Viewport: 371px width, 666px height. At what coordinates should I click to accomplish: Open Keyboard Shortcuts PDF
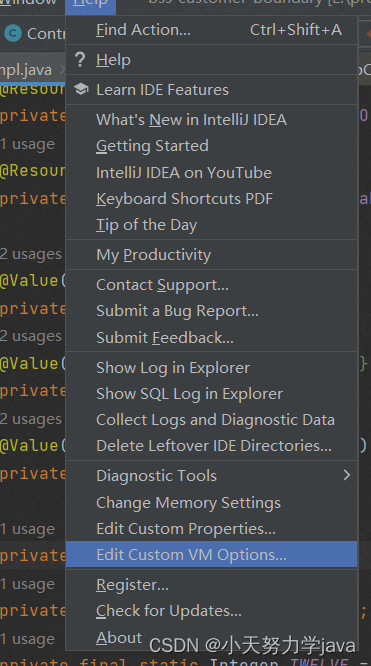pos(212,198)
